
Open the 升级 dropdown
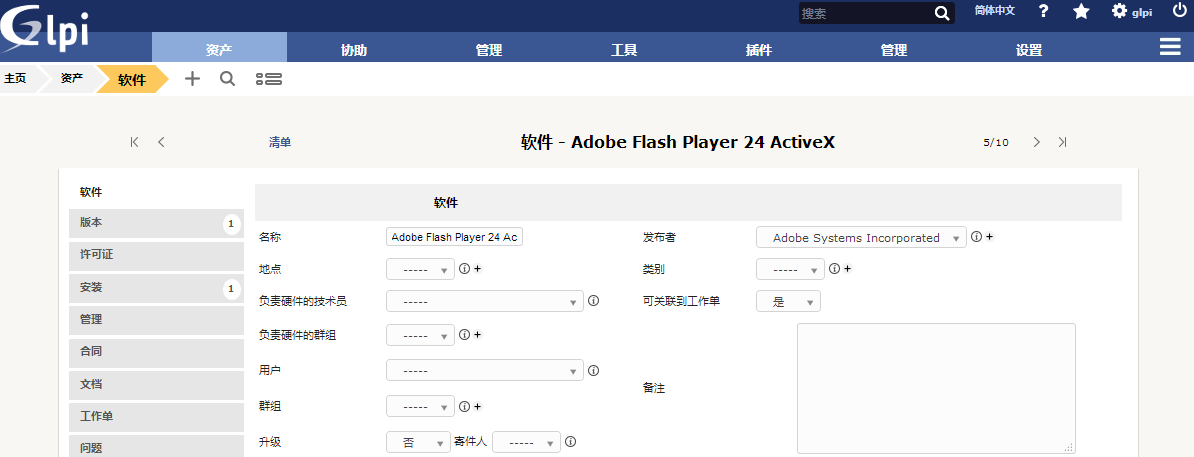pyautogui.click(x=419, y=442)
